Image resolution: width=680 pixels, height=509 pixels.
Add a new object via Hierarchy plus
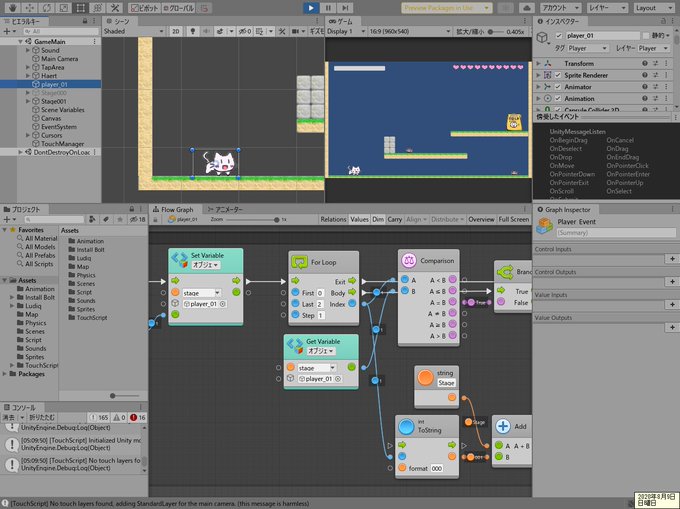pos(9,31)
